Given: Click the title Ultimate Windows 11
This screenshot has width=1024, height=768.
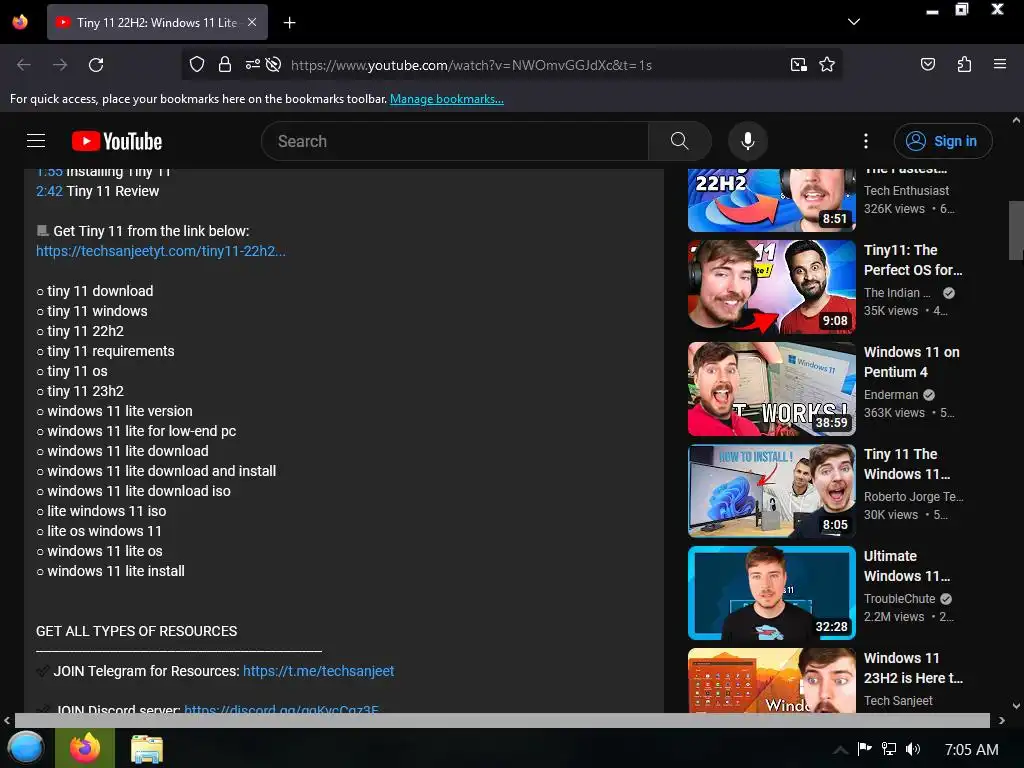Looking at the screenshot, I should click(x=906, y=566).
